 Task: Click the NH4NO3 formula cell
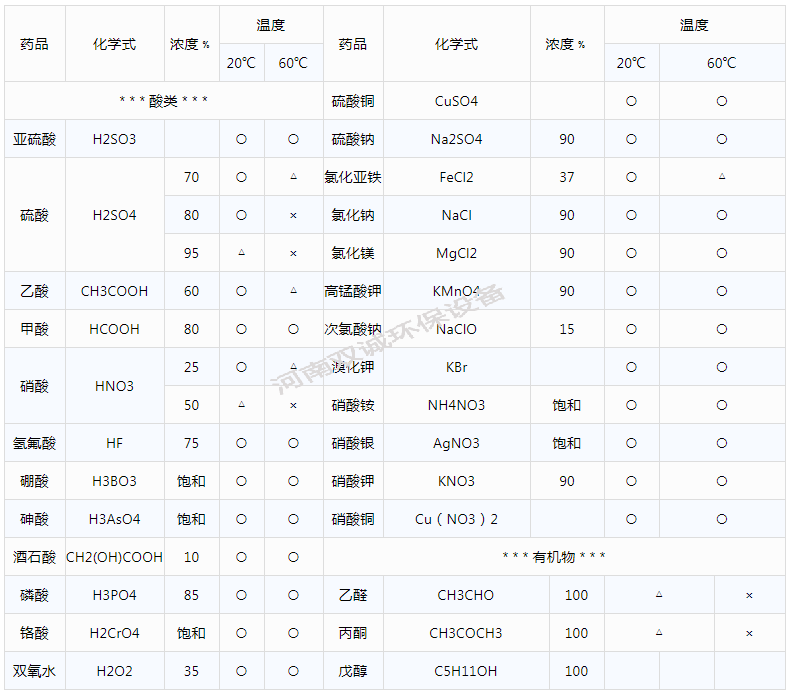[x=456, y=406]
